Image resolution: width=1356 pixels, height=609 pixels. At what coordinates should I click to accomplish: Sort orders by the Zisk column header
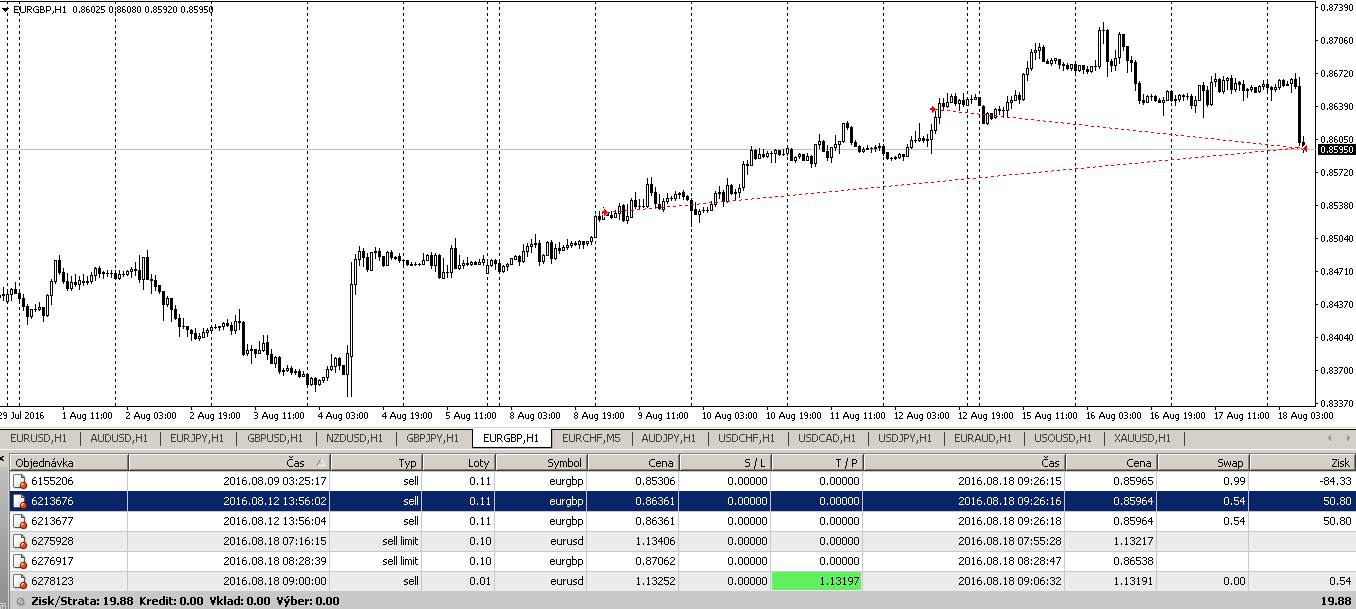tap(1301, 462)
